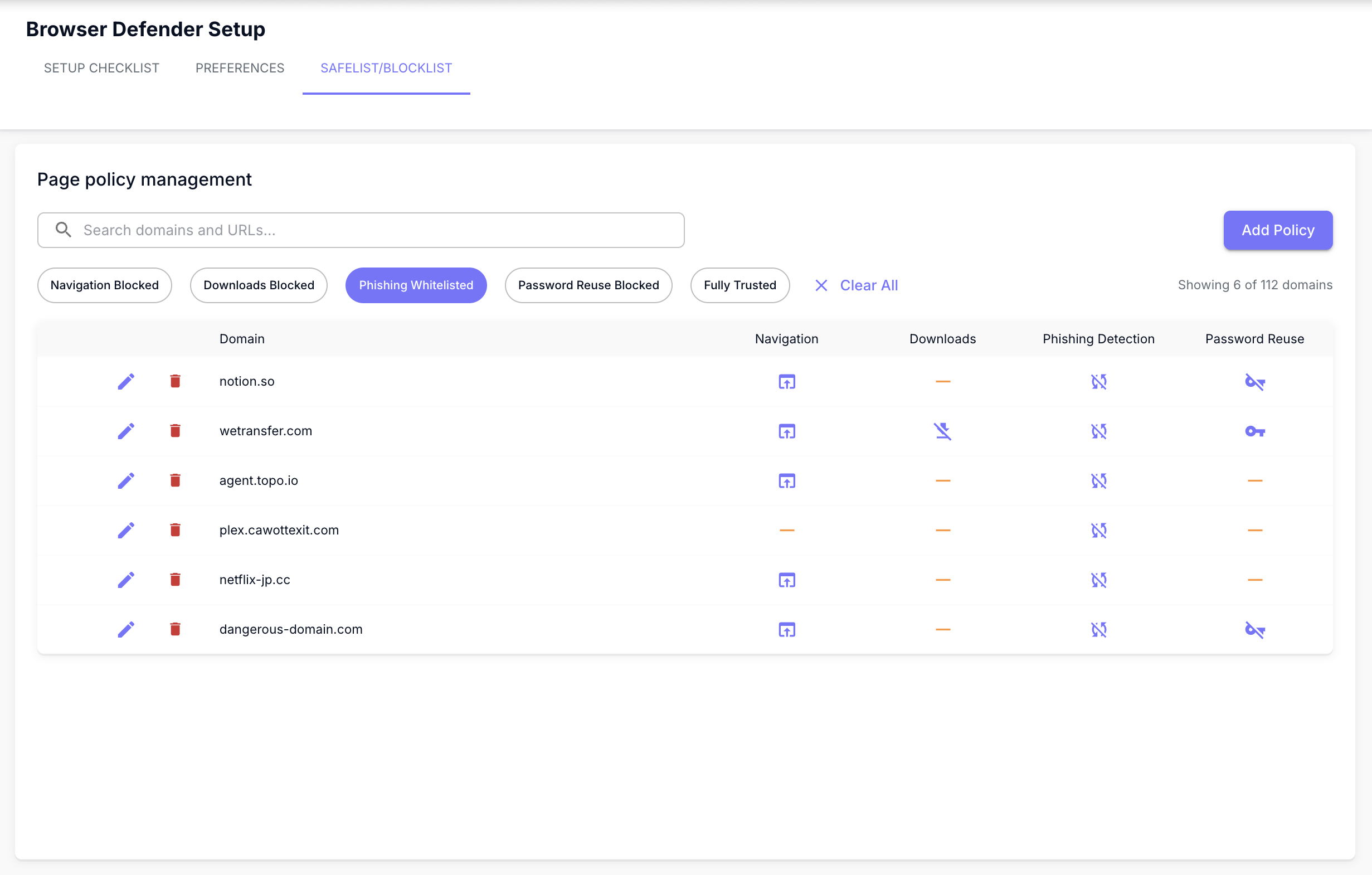The height and width of the screenshot is (875, 1372).
Task: Clear all active filters
Action: [x=856, y=285]
